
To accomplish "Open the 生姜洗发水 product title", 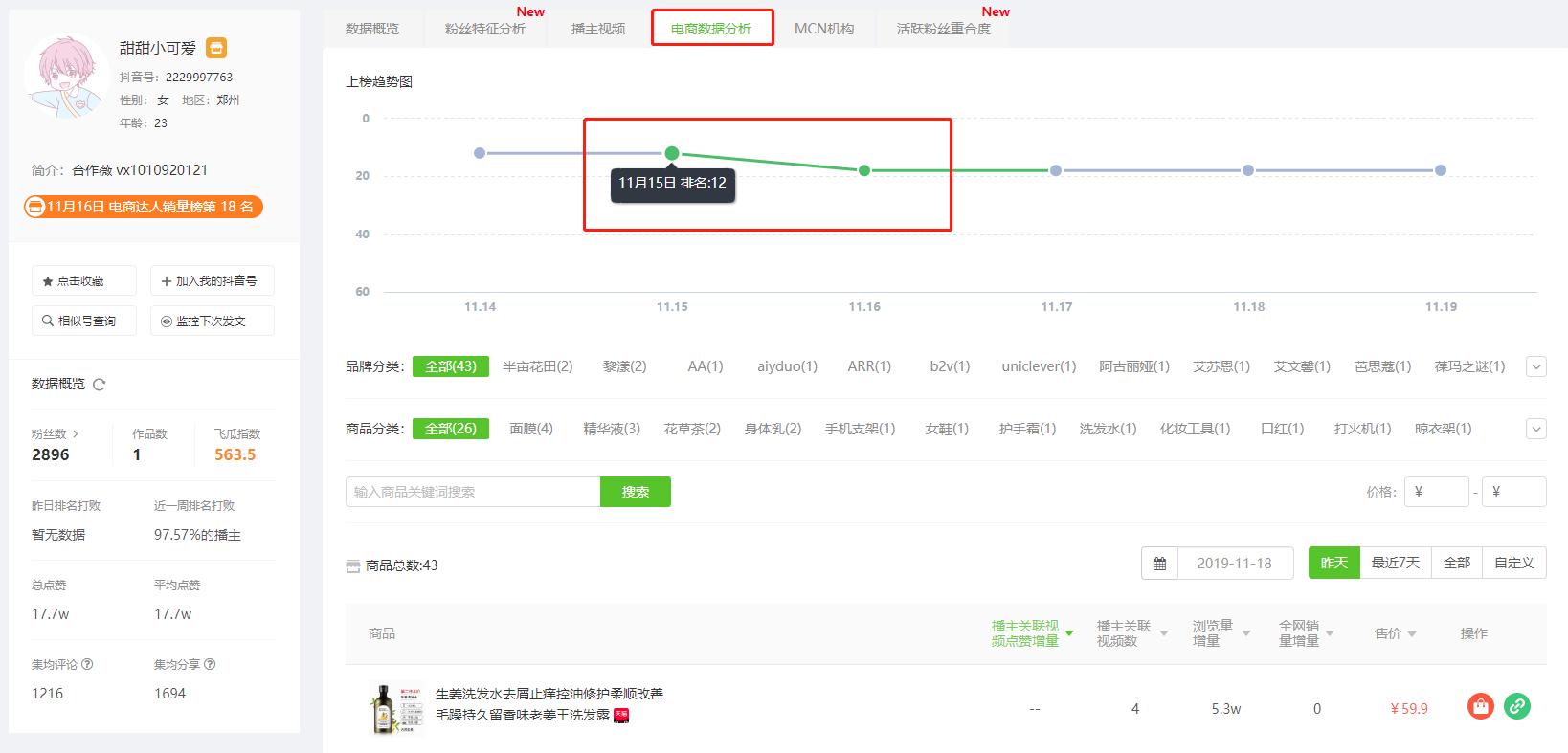I will pyautogui.click(x=549, y=704).
